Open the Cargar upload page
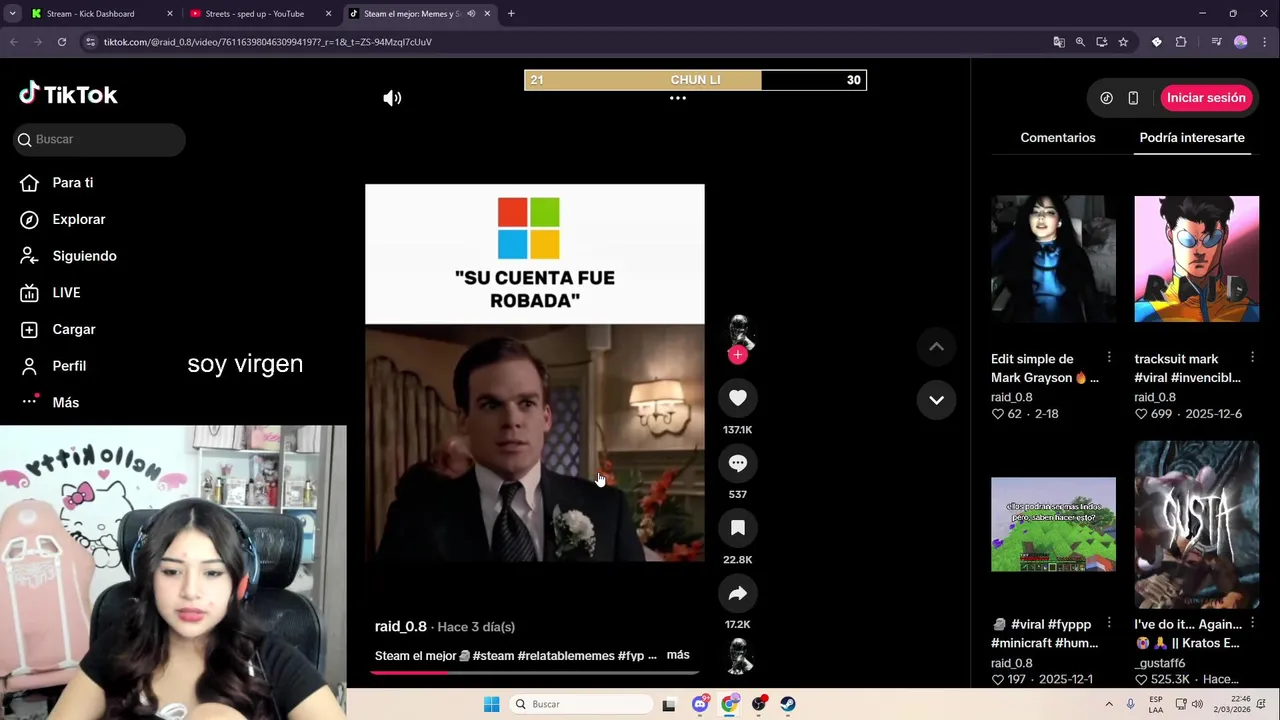 (x=73, y=329)
